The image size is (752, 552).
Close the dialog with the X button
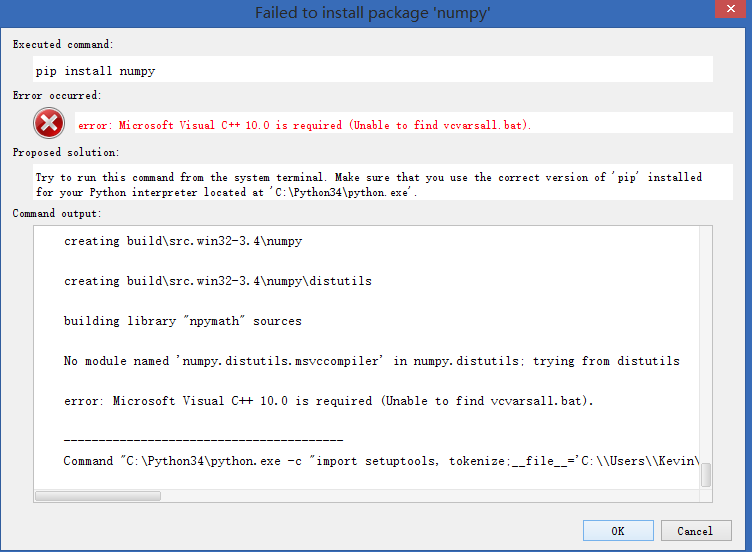730,9
